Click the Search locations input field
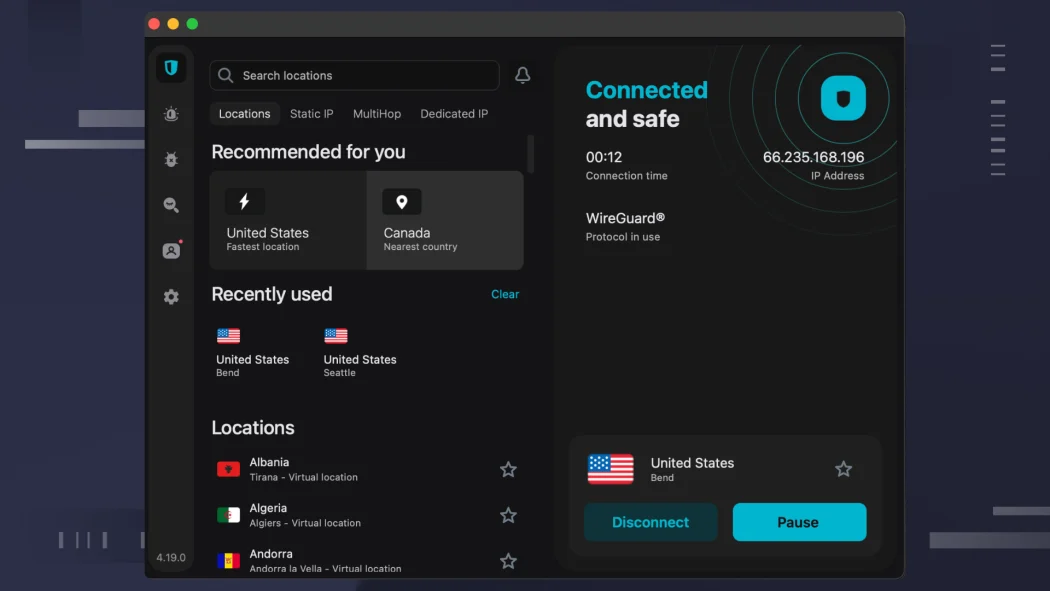 (354, 75)
